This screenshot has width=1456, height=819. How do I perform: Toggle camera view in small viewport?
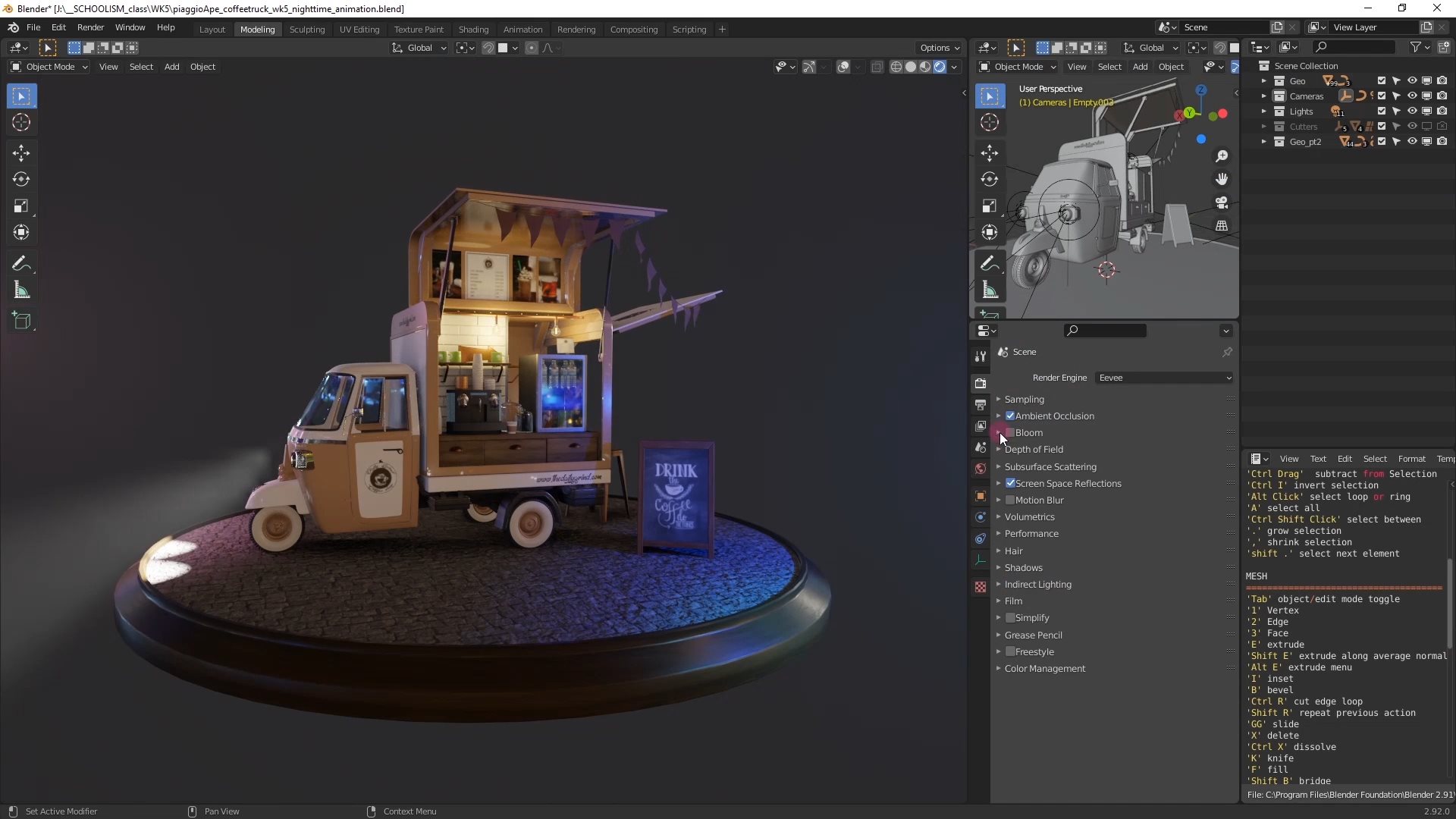(x=1222, y=202)
